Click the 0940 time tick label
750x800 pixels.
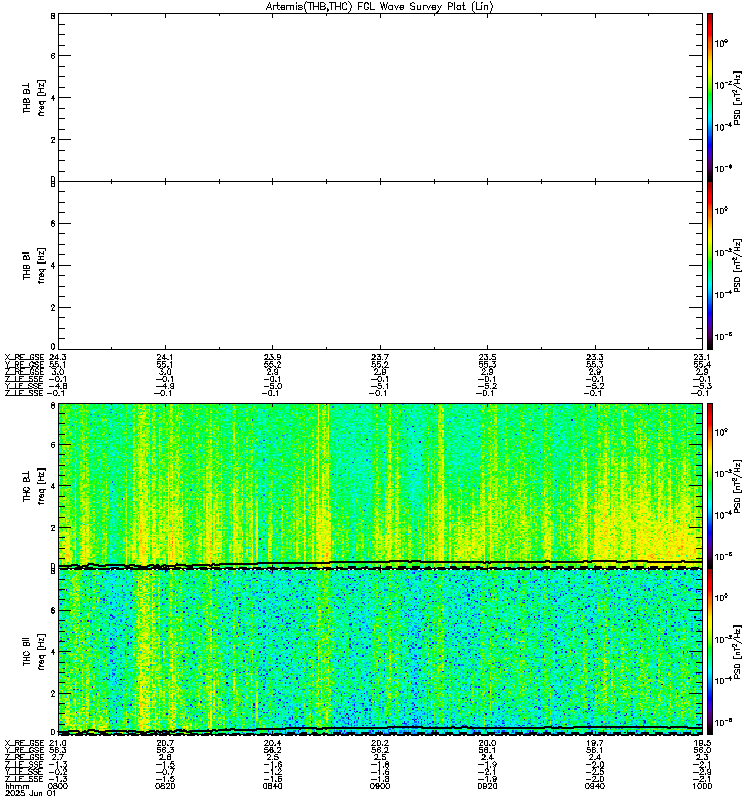pos(594,786)
